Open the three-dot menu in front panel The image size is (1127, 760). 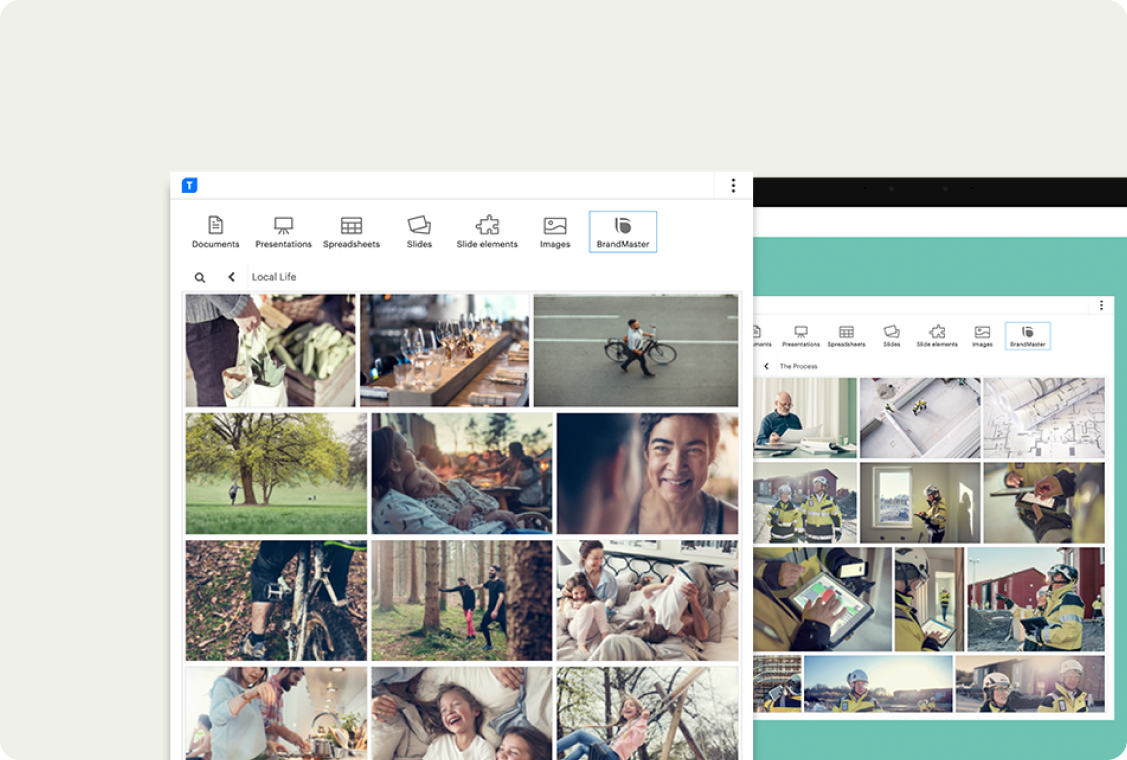pos(733,185)
